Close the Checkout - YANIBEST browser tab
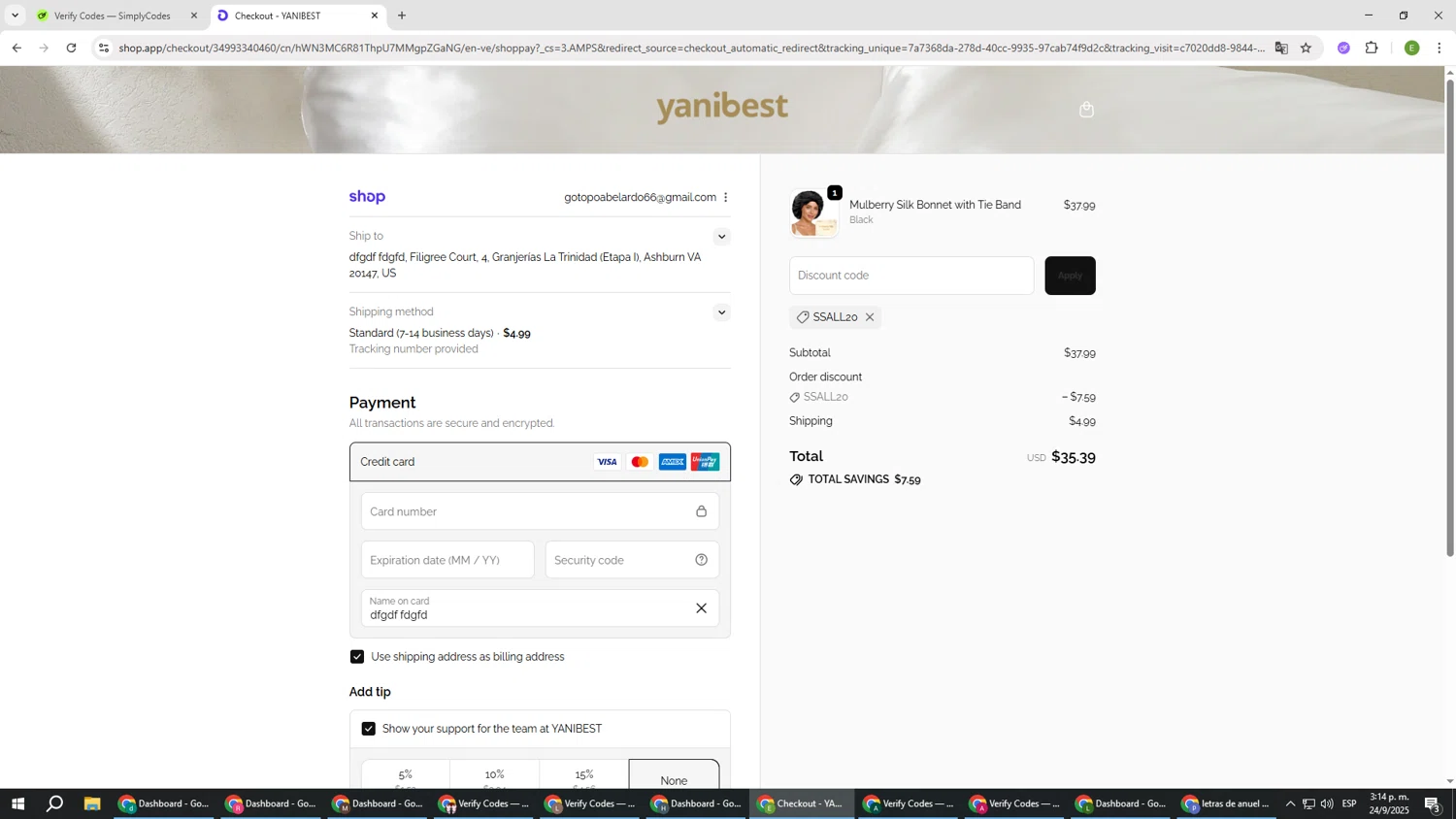Viewport: 1456px width, 819px height. [x=375, y=16]
